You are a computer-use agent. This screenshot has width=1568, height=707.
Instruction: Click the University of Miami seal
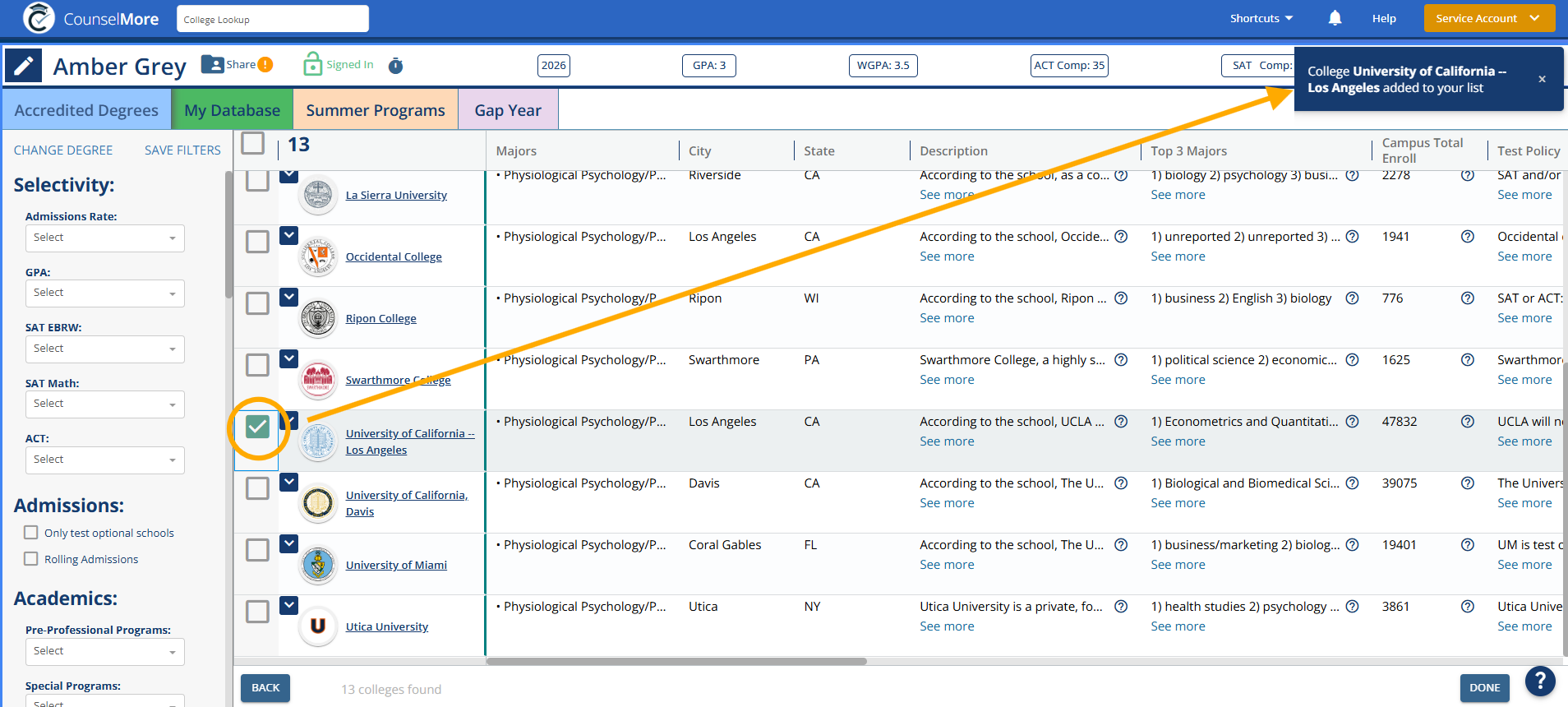click(x=318, y=565)
